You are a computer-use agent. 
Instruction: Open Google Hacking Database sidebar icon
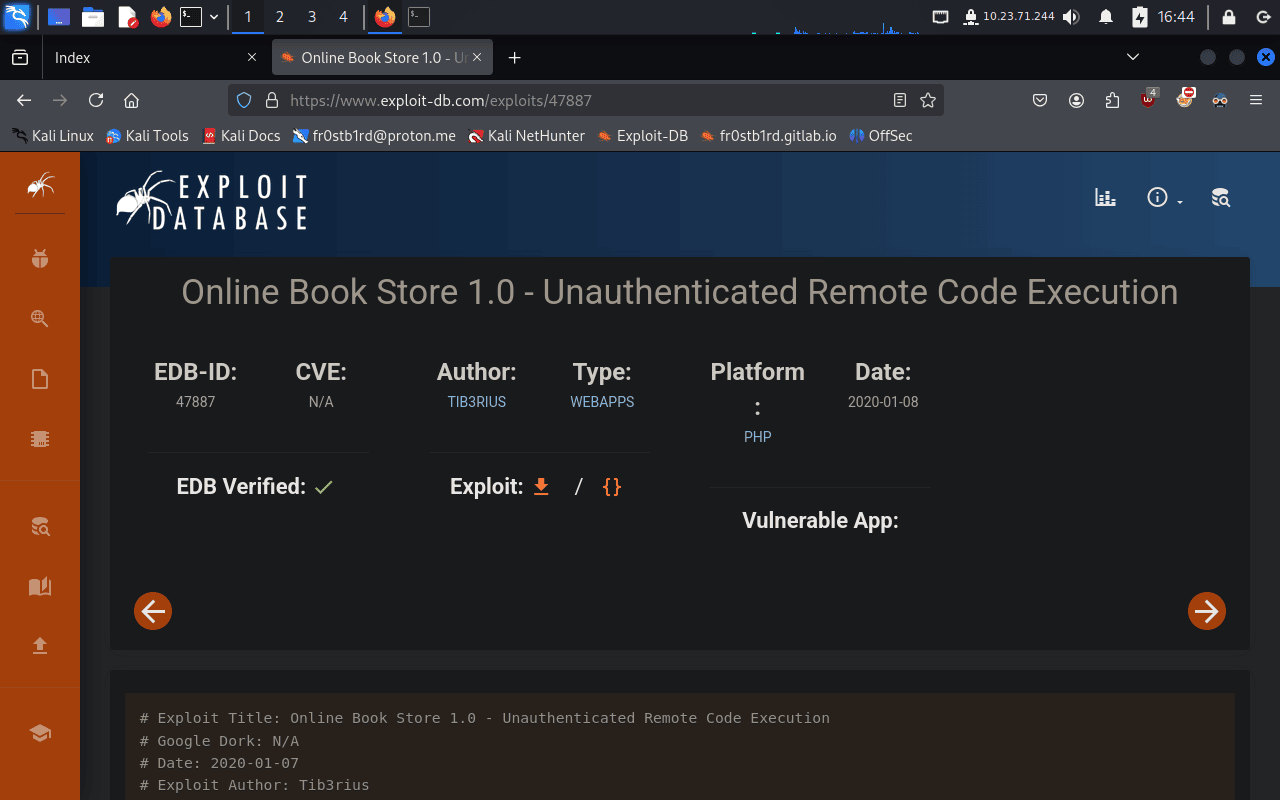point(40,319)
